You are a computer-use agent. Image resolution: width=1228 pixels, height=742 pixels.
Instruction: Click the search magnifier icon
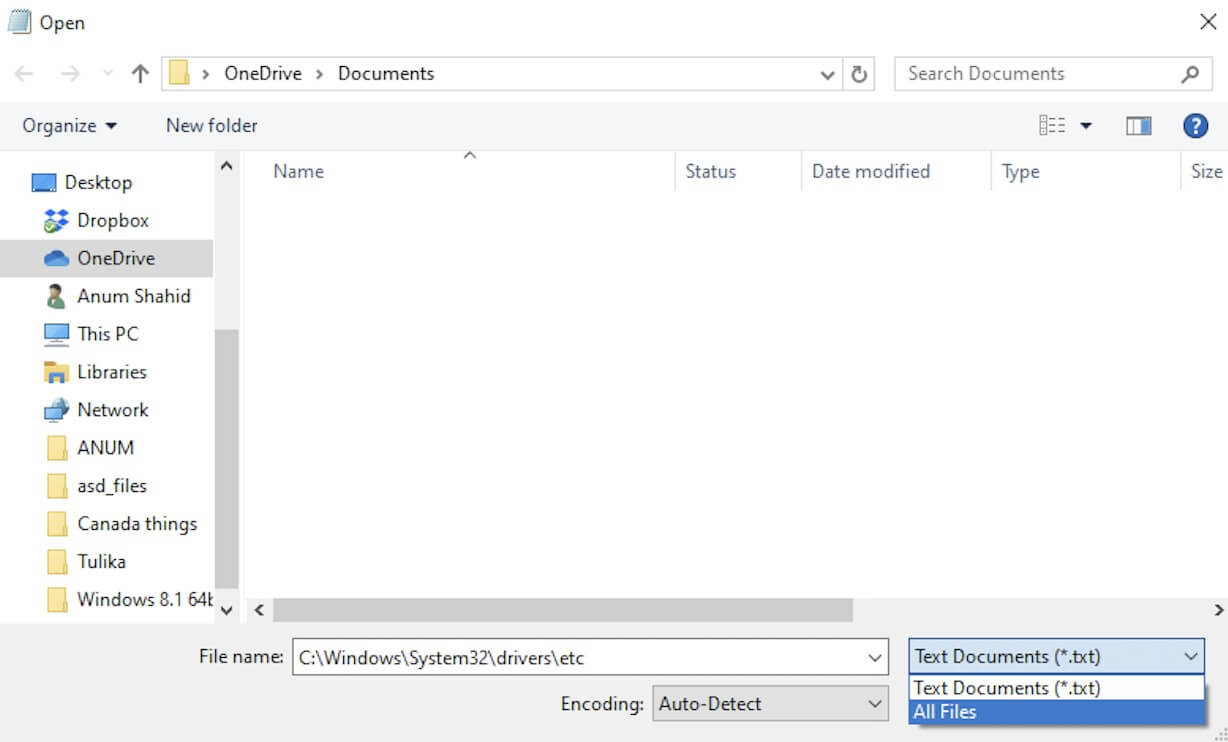(x=1189, y=74)
